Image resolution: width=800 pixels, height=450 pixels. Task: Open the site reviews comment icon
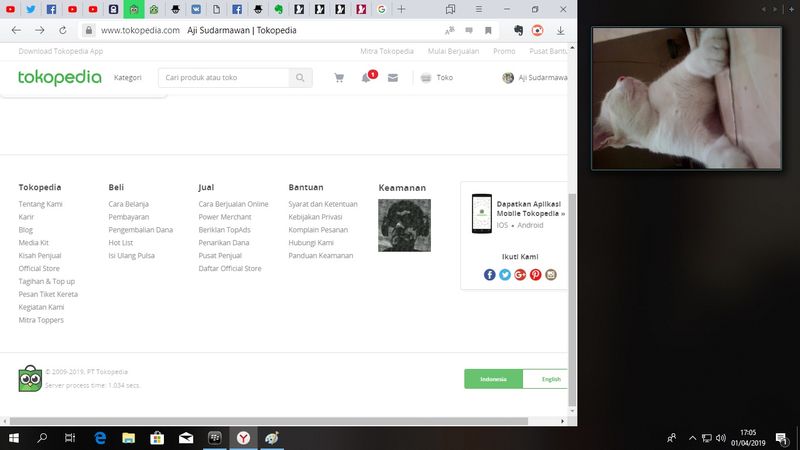coord(469,31)
